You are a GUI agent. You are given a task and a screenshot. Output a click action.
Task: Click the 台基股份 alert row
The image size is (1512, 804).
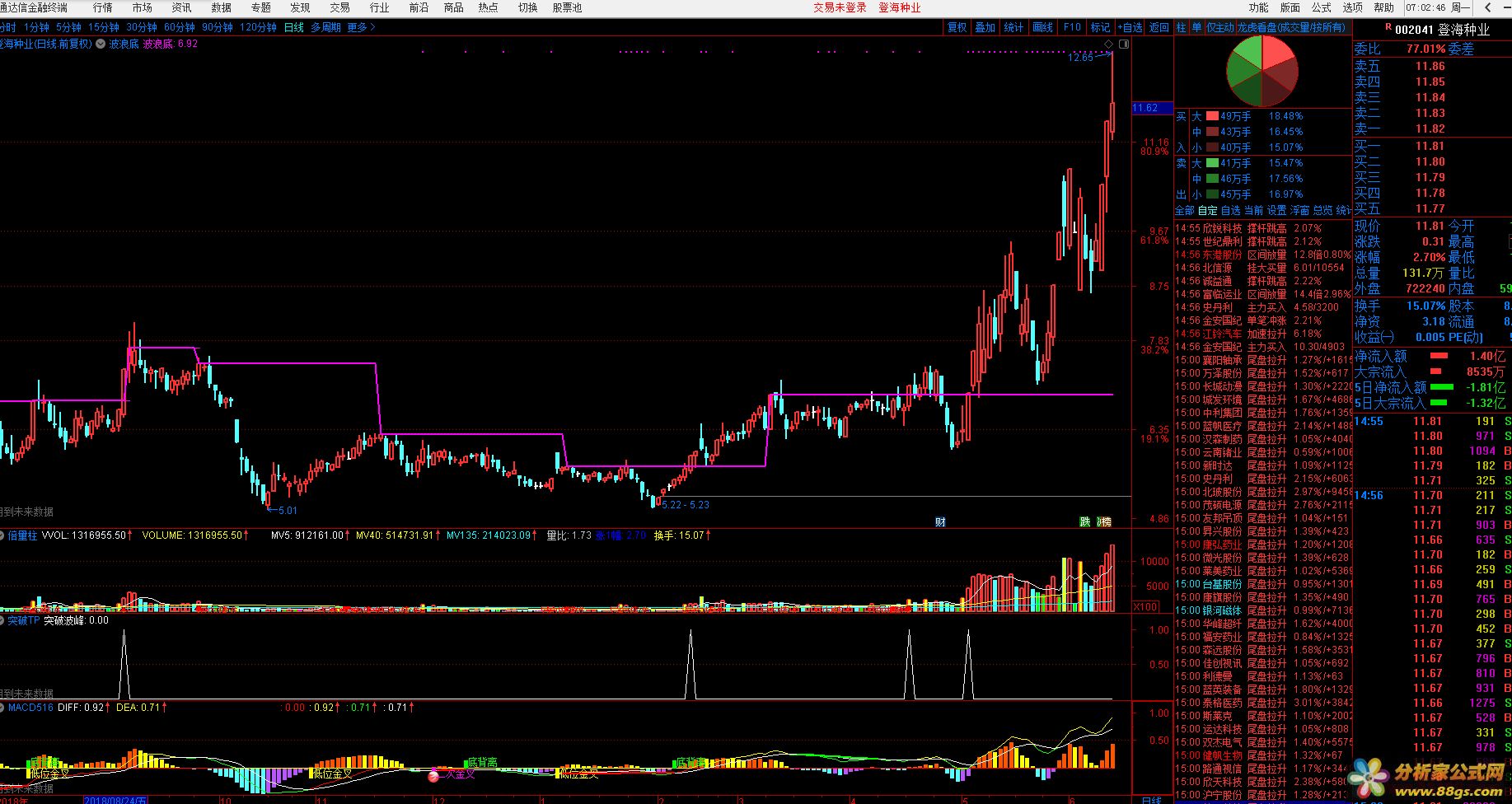click(1262, 584)
